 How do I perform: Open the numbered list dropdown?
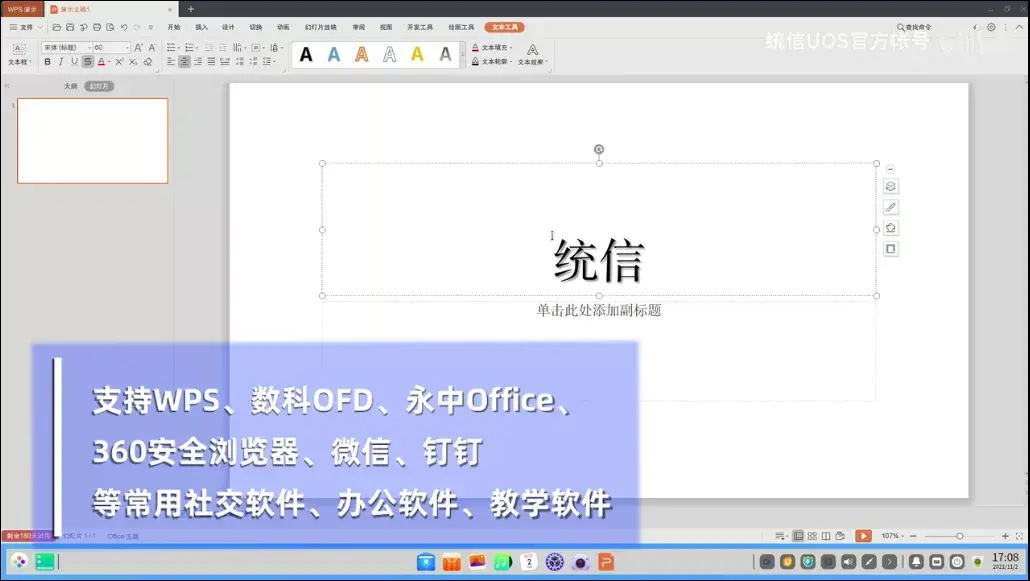tap(191, 47)
